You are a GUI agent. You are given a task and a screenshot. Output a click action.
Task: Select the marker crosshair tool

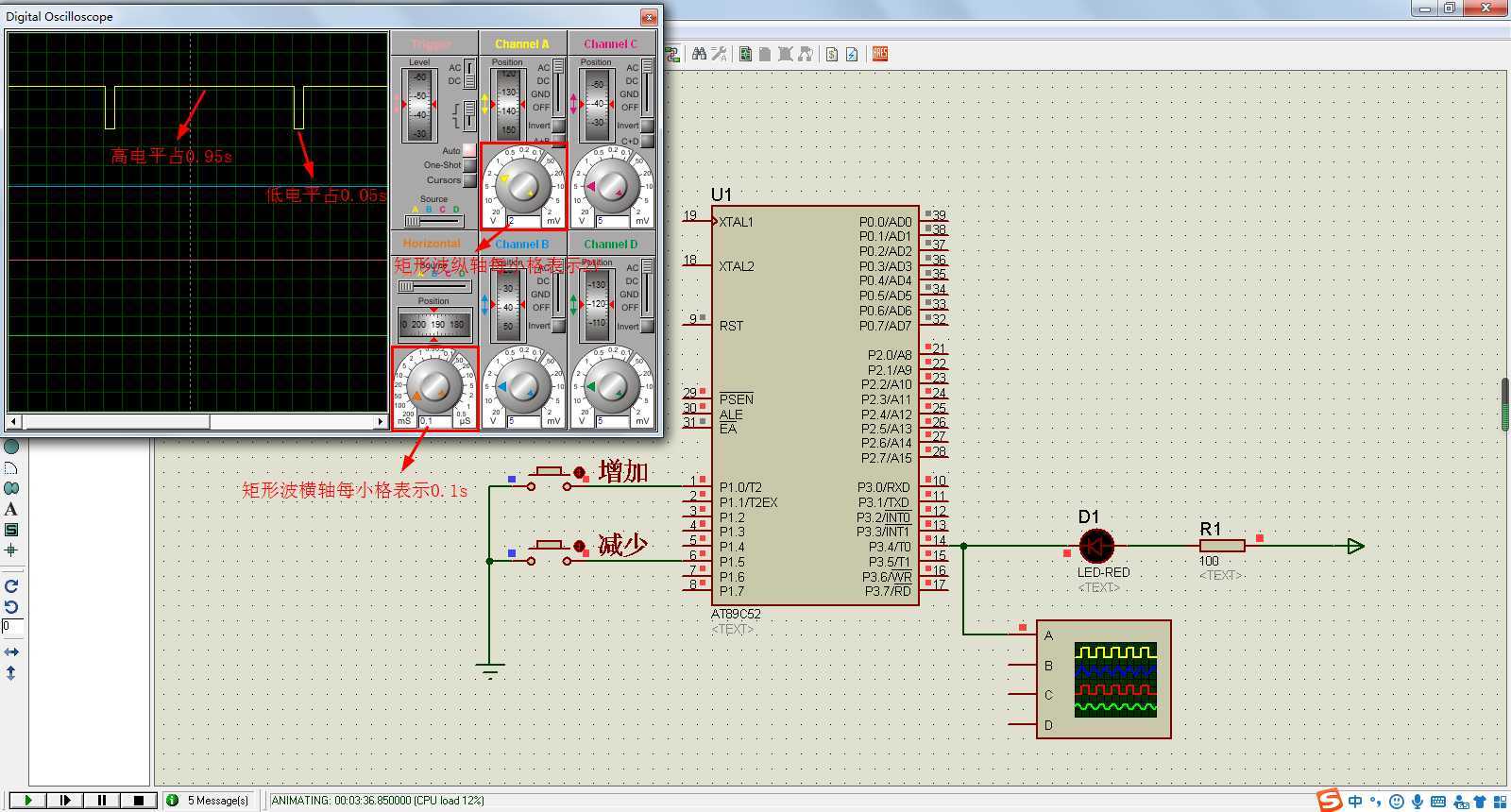pyautogui.click(x=11, y=550)
